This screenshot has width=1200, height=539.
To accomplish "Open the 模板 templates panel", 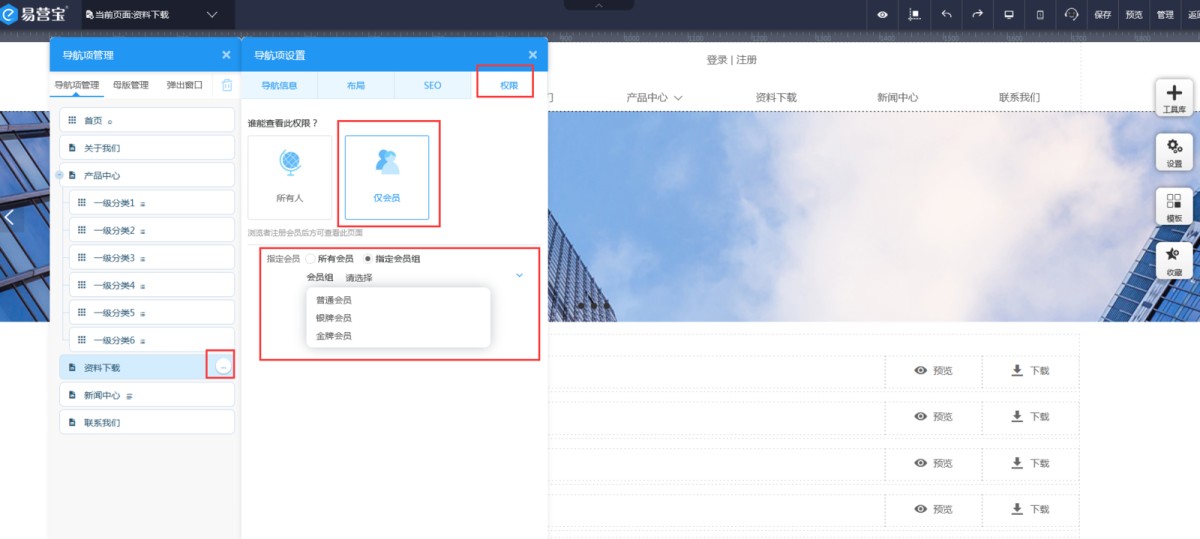I will 1174,207.
